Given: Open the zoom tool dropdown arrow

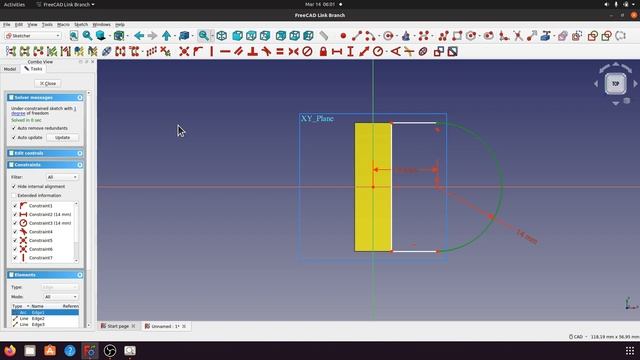Looking at the screenshot, I should tap(212, 36).
